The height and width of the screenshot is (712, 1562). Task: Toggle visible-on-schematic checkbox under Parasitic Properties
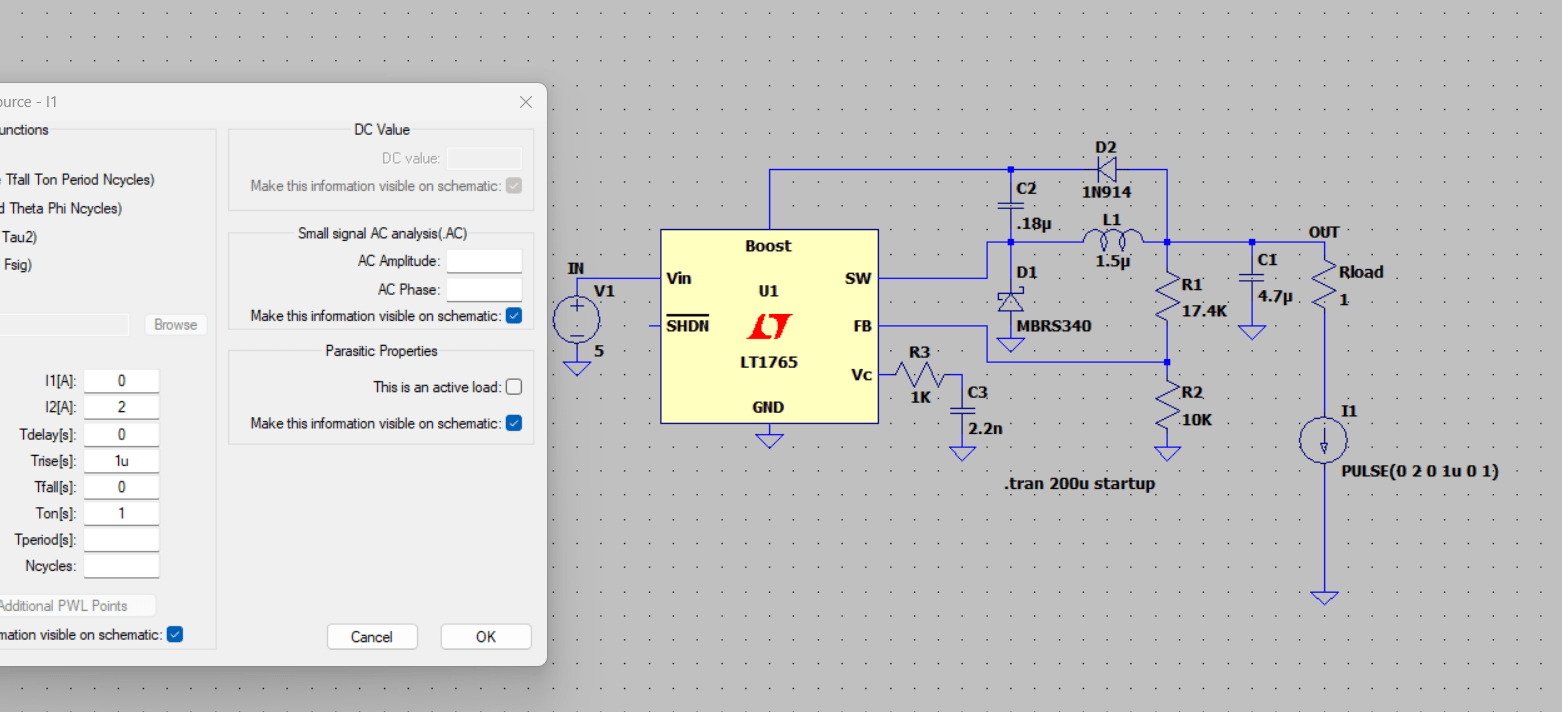coord(513,423)
